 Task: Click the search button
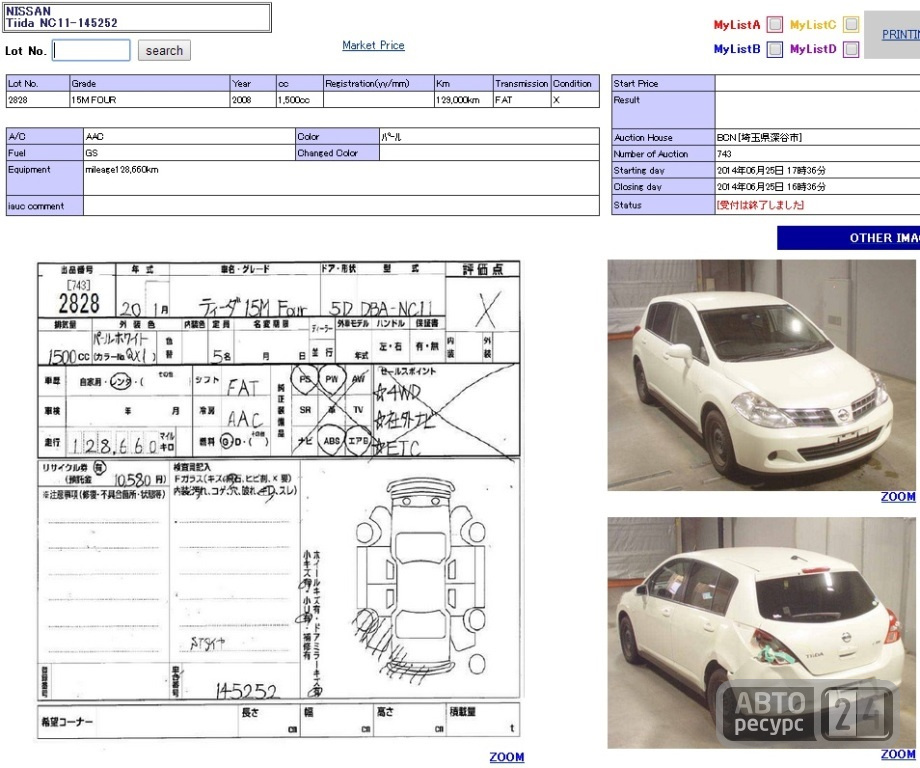pyautogui.click(x=164, y=50)
